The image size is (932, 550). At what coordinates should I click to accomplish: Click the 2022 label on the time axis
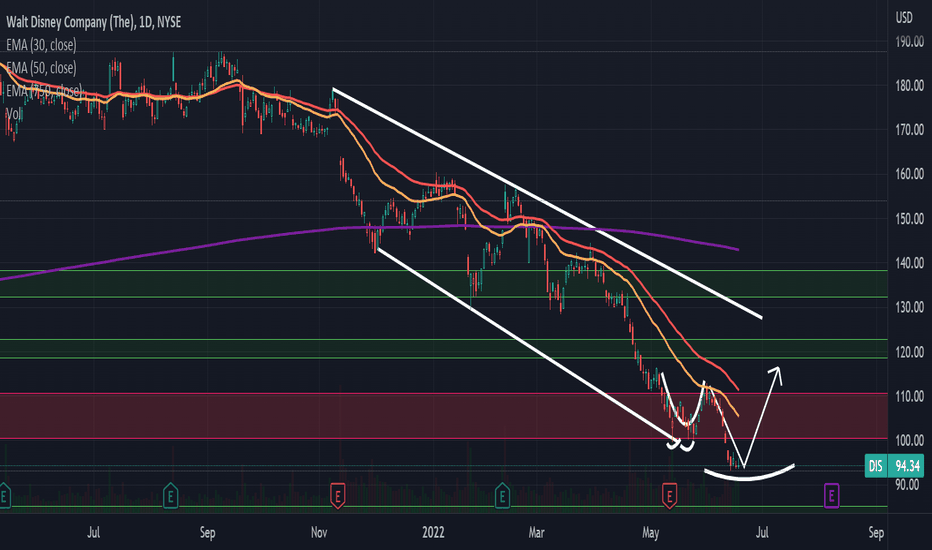[433, 532]
